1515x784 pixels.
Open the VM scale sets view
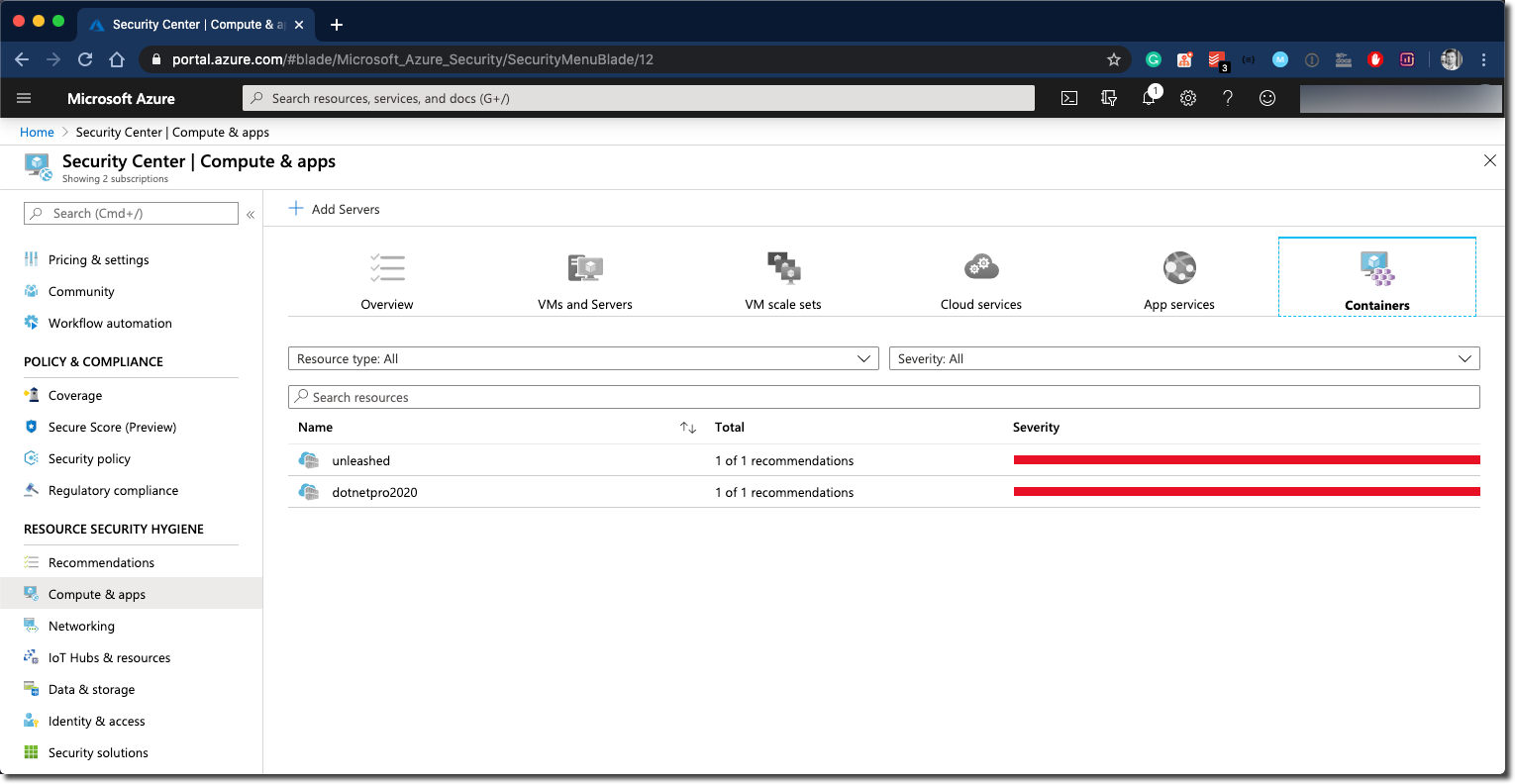click(783, 267)
